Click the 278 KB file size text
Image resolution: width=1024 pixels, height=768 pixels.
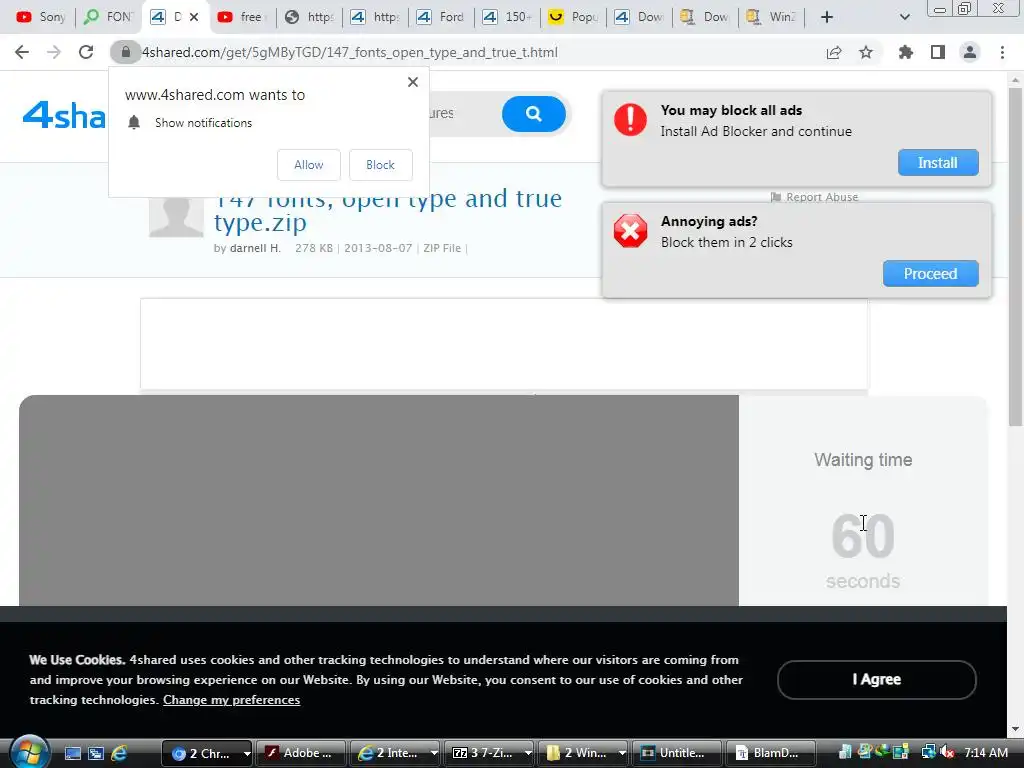pos(313,248)
